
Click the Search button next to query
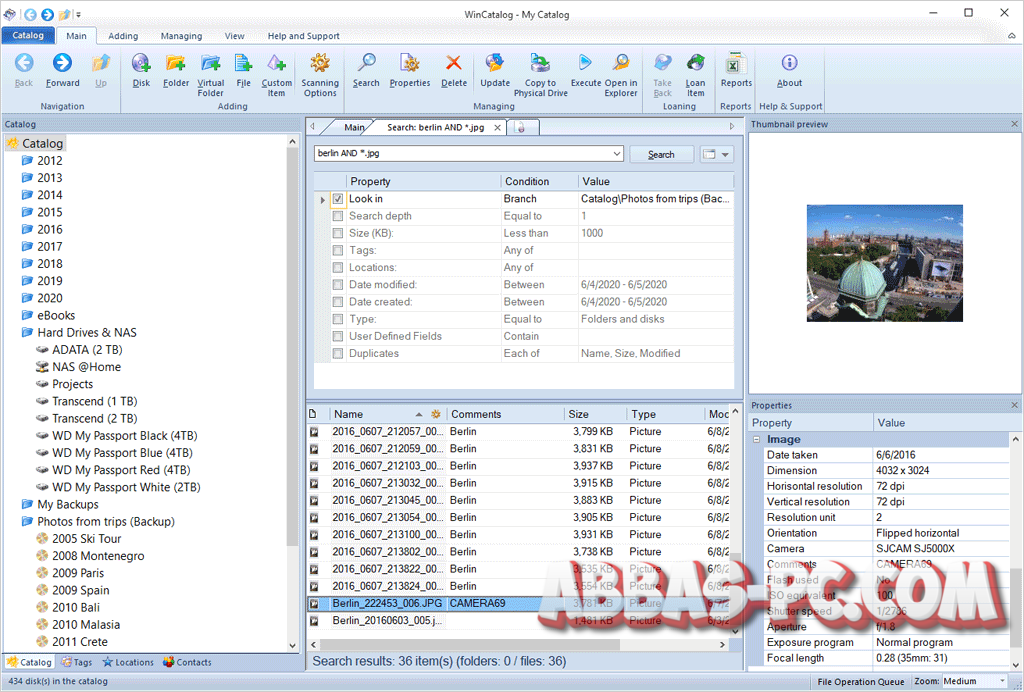[x=661, y=155]
